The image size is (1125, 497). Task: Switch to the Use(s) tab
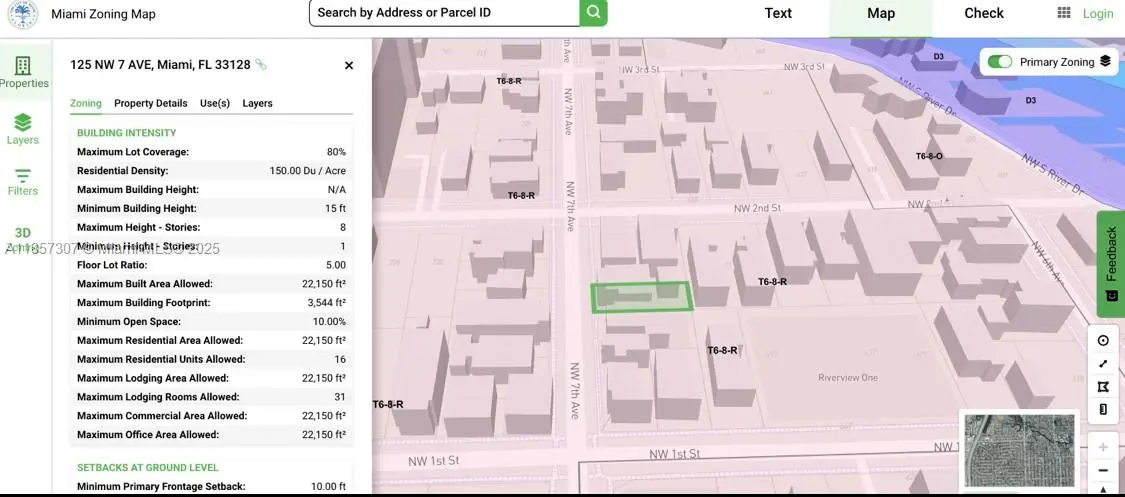(215, 103)
